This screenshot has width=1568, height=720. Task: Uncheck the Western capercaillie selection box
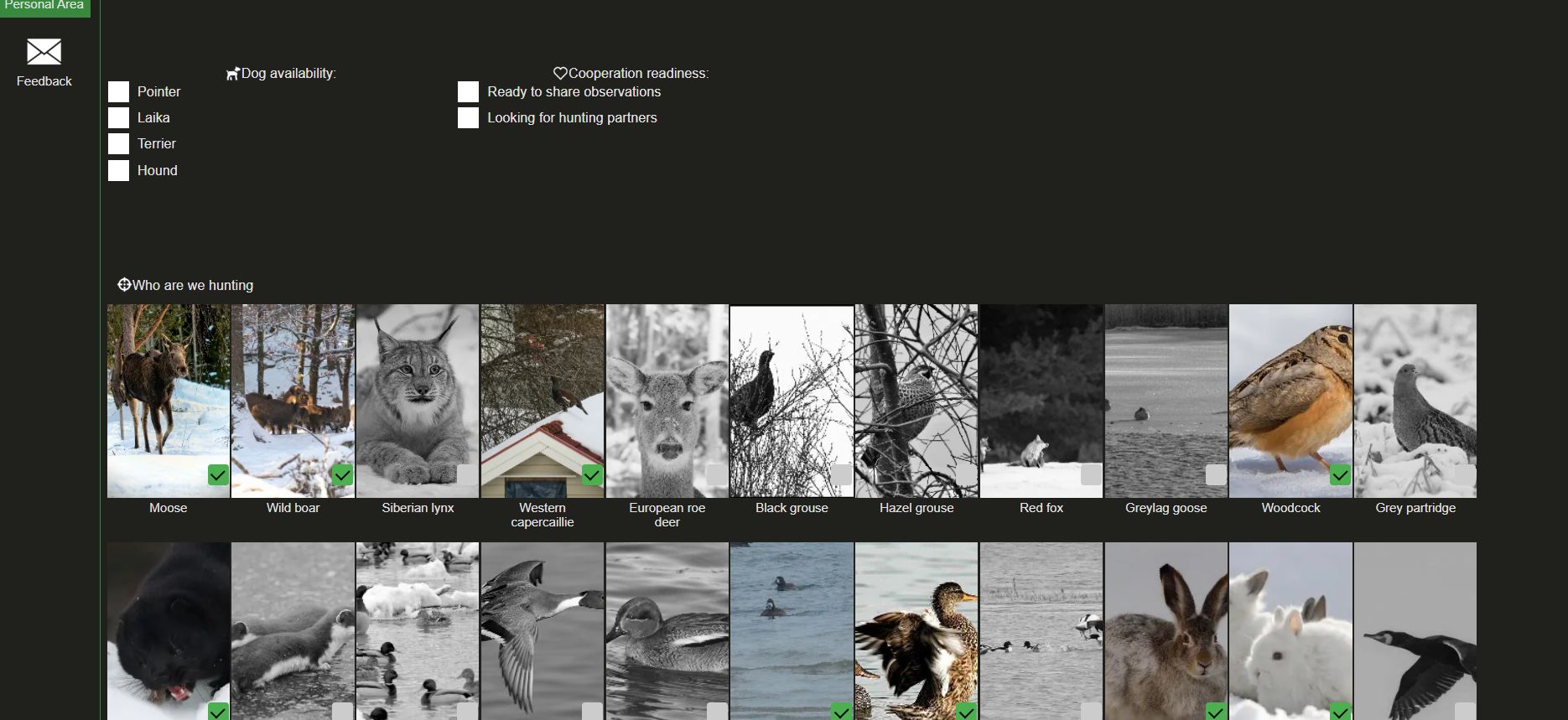pyautogui.click(x=592, y=475)
